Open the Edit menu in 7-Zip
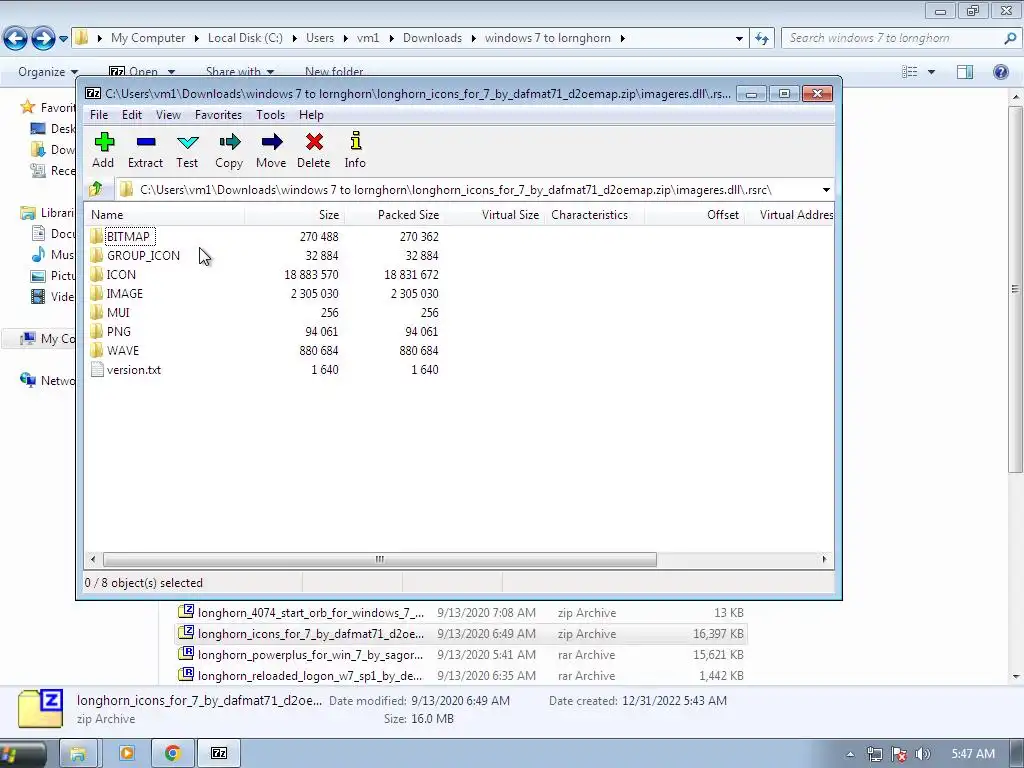Image resolution: width=1024 pixels, height=768 pixels. point(131,115)
